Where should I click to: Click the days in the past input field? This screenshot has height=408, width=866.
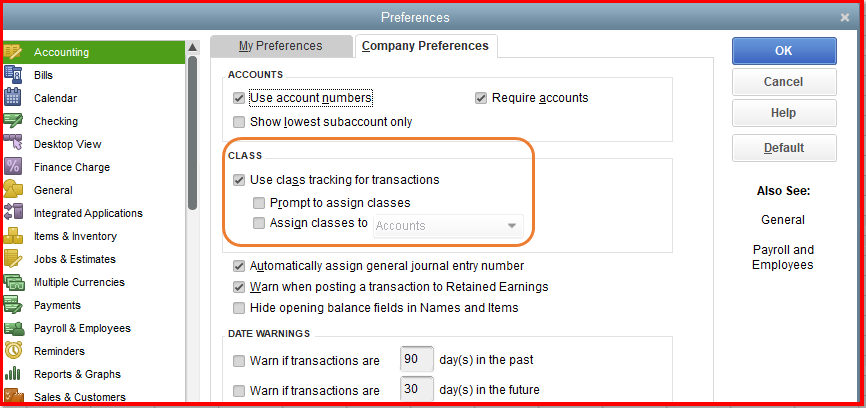pyautogui.click(x=416, y=360)
